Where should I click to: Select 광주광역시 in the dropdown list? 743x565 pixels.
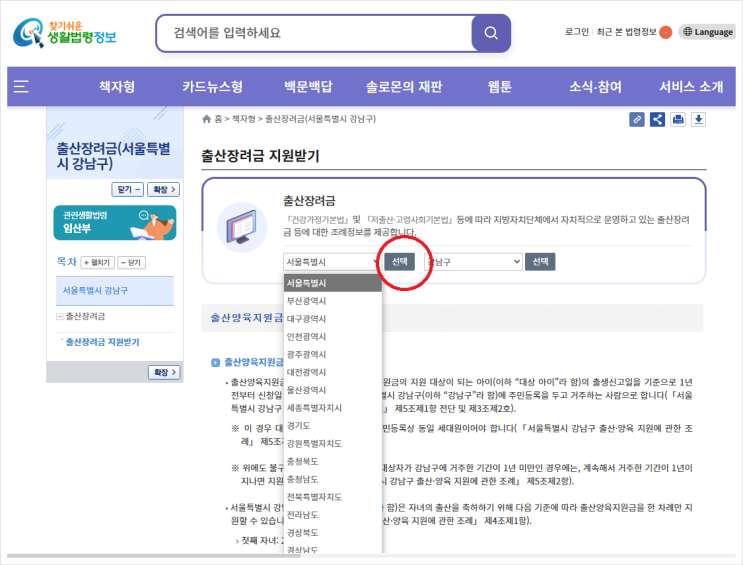click(333, 355)
